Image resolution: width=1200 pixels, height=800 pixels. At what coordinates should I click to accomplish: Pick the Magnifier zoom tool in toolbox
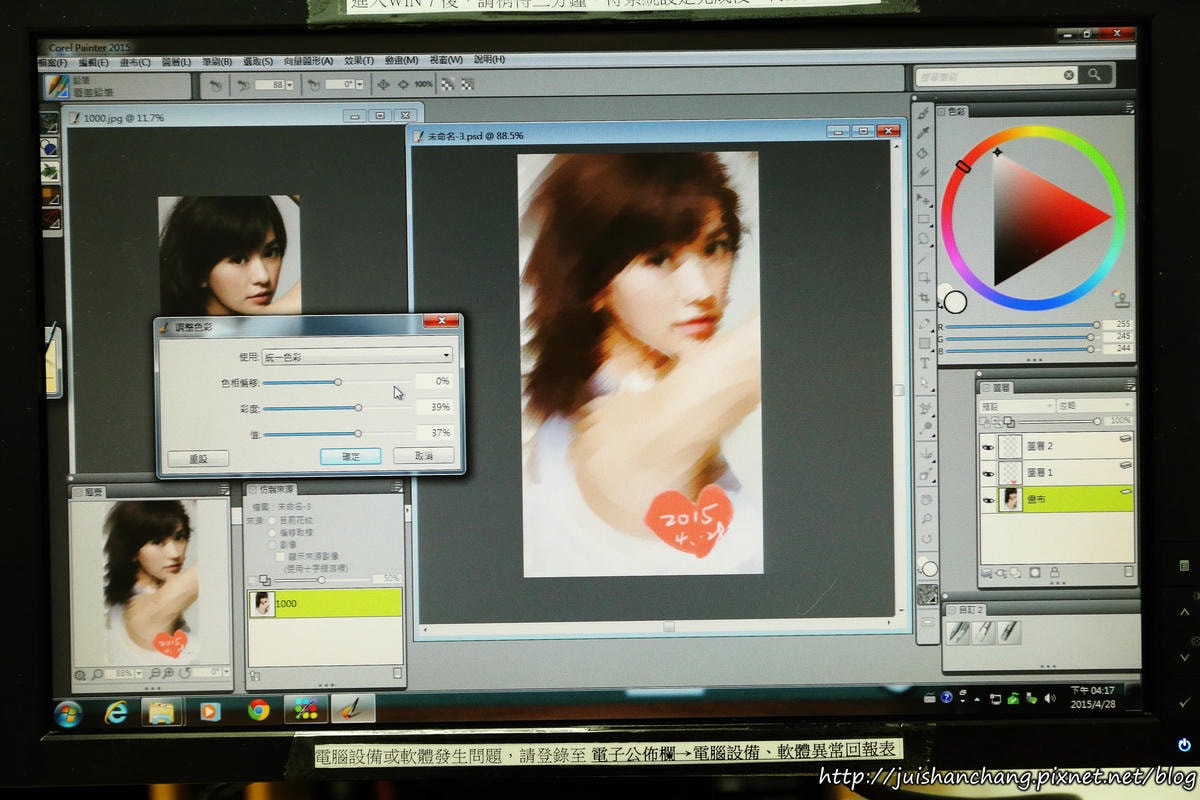[926, 519]
